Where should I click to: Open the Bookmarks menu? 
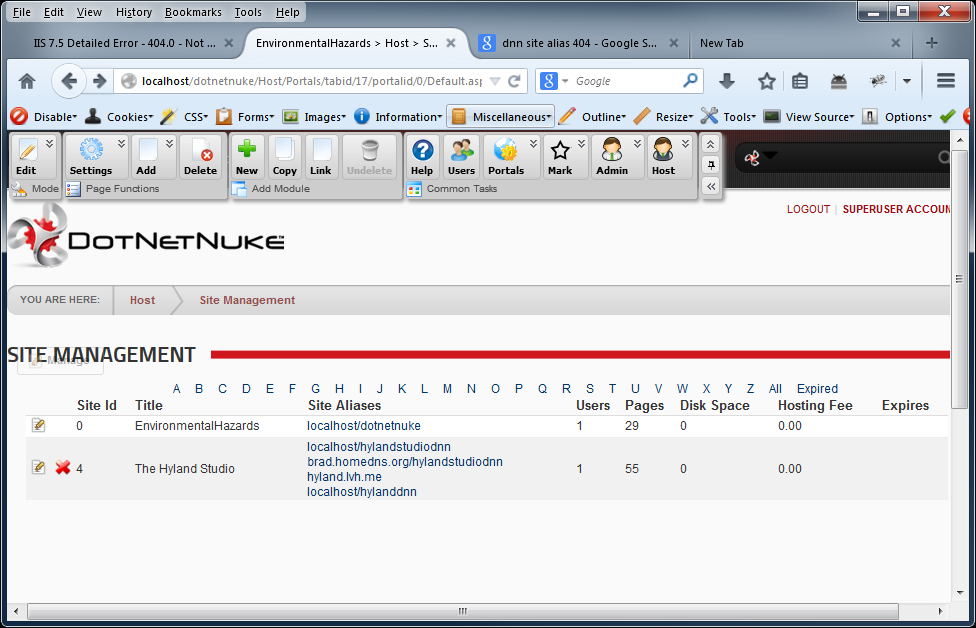point(193,12)
